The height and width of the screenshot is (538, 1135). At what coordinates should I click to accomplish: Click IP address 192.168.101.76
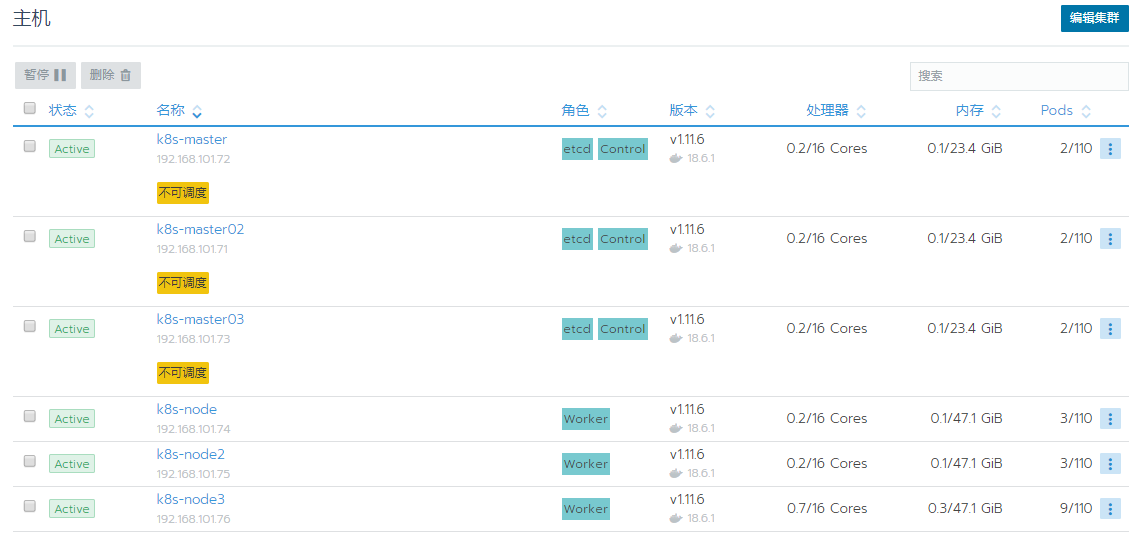[193, 518]
